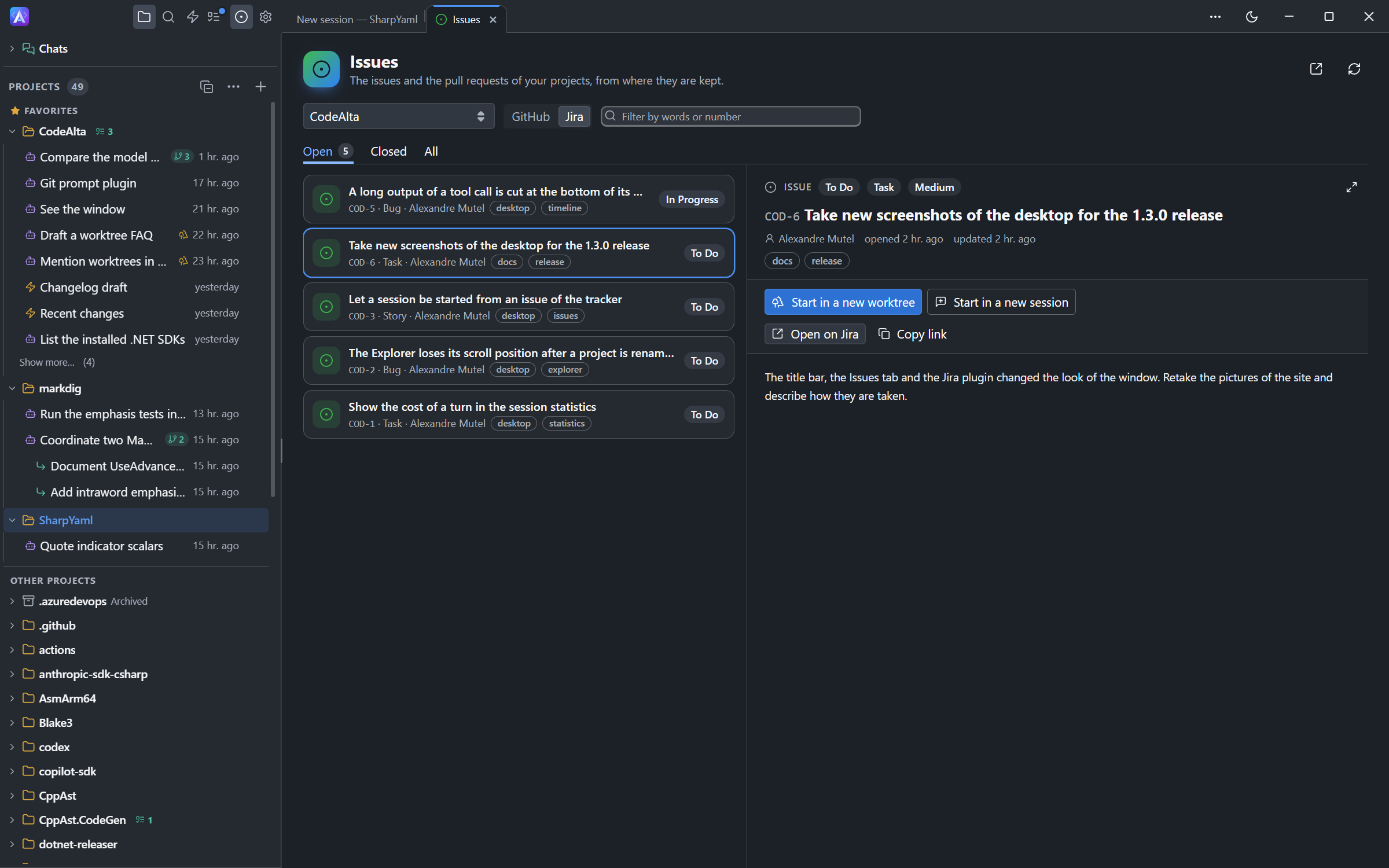Collapse the markdig project

pyautogui.click(x=12, y=388)
